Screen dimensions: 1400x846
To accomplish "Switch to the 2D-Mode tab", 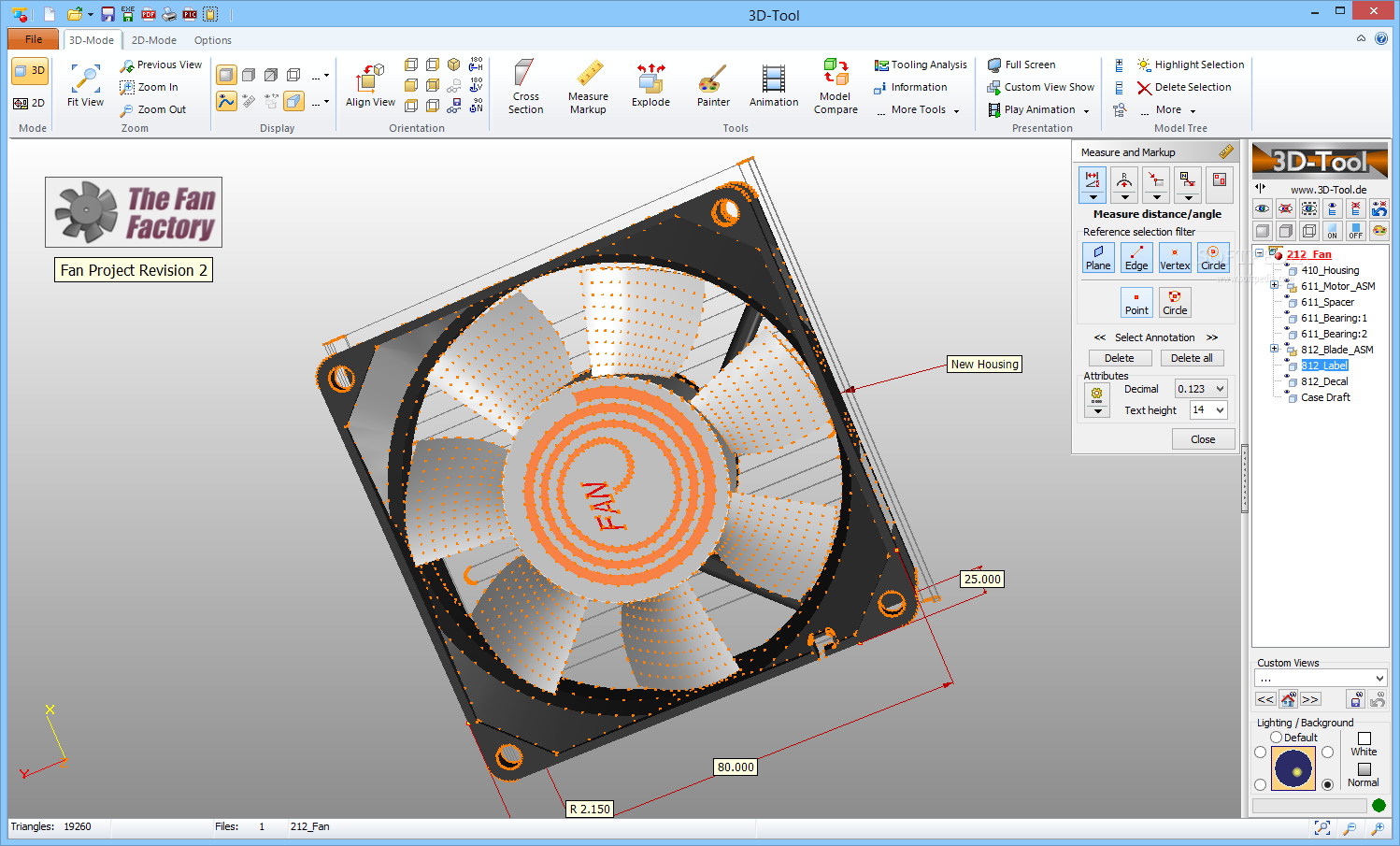I will click(153, 40).
